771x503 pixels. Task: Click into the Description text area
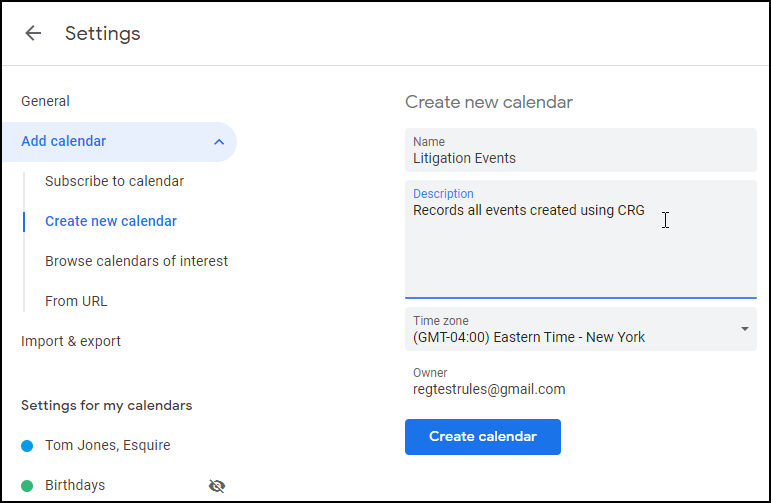click(x=580, y=239)
